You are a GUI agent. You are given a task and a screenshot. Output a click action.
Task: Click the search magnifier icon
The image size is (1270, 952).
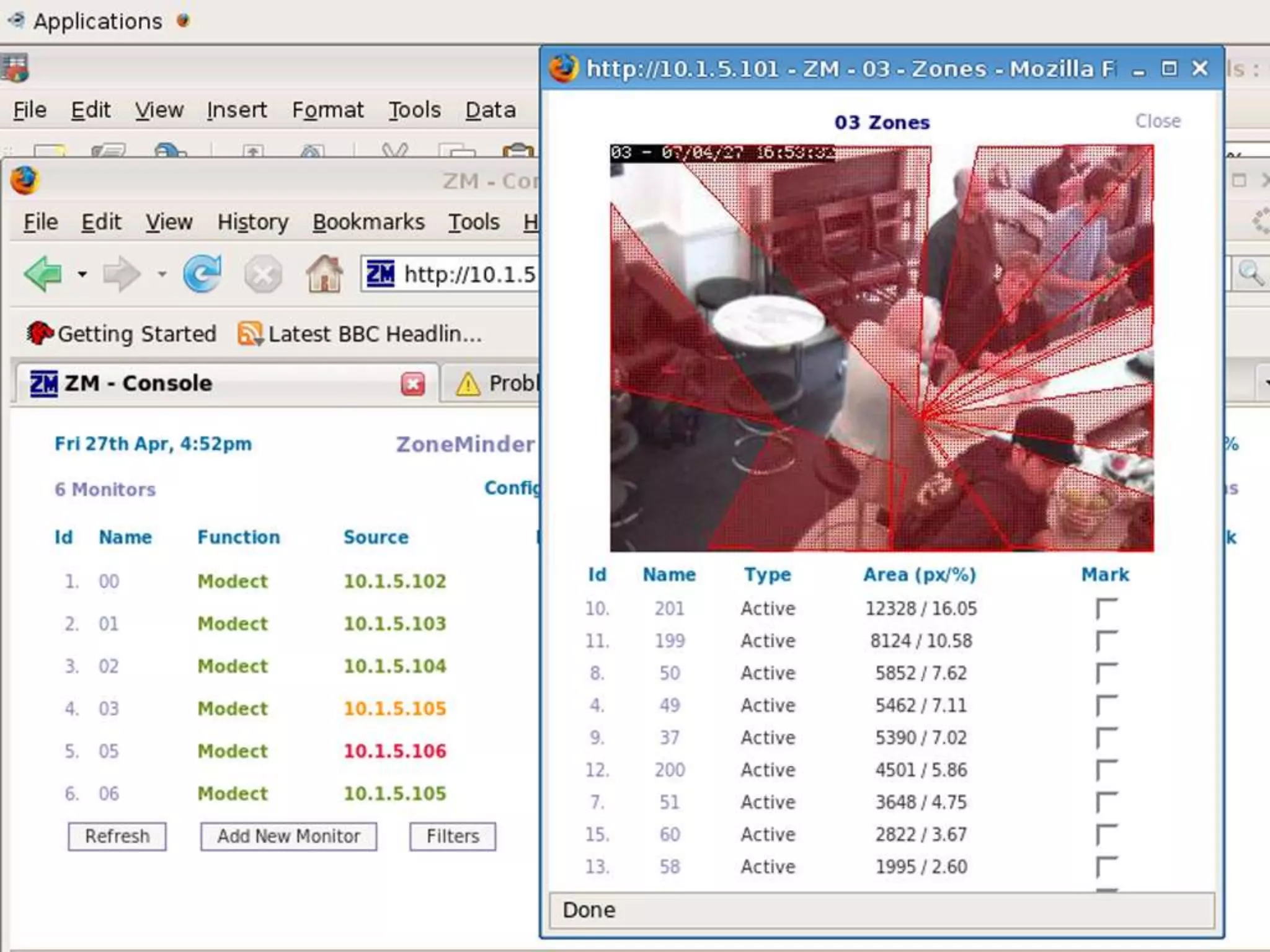click(1250, 273)
